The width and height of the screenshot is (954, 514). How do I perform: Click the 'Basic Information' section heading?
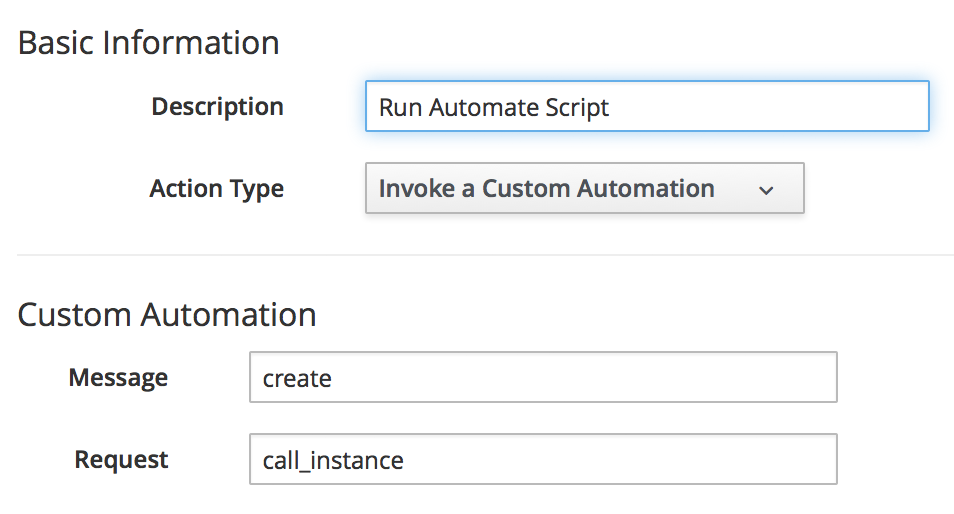[x=148, y=43]
